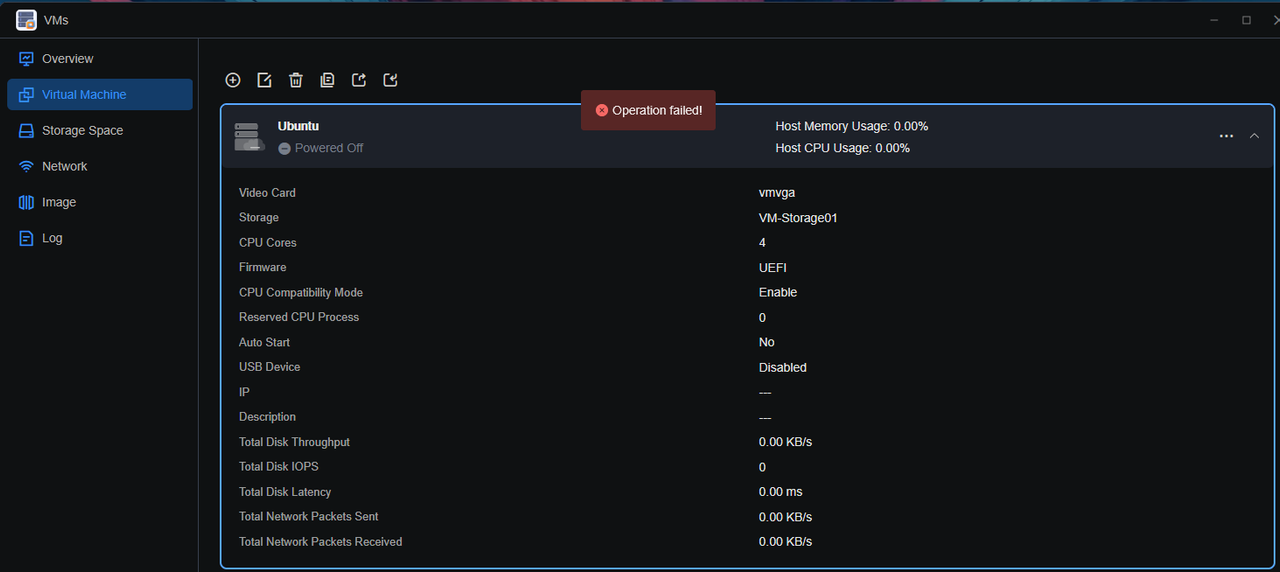This screenshot has height=572, width=1280.
Task: Click the Network wifi icon
Action: pos(26,166)
